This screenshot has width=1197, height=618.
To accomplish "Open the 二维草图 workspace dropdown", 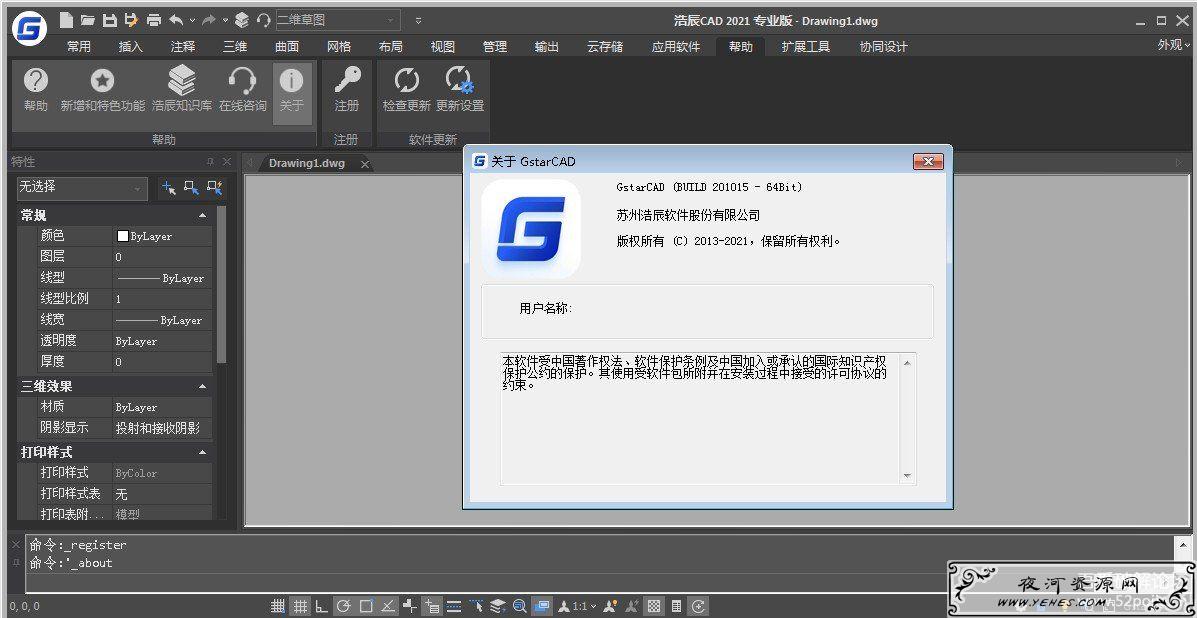I will [336, 20].
